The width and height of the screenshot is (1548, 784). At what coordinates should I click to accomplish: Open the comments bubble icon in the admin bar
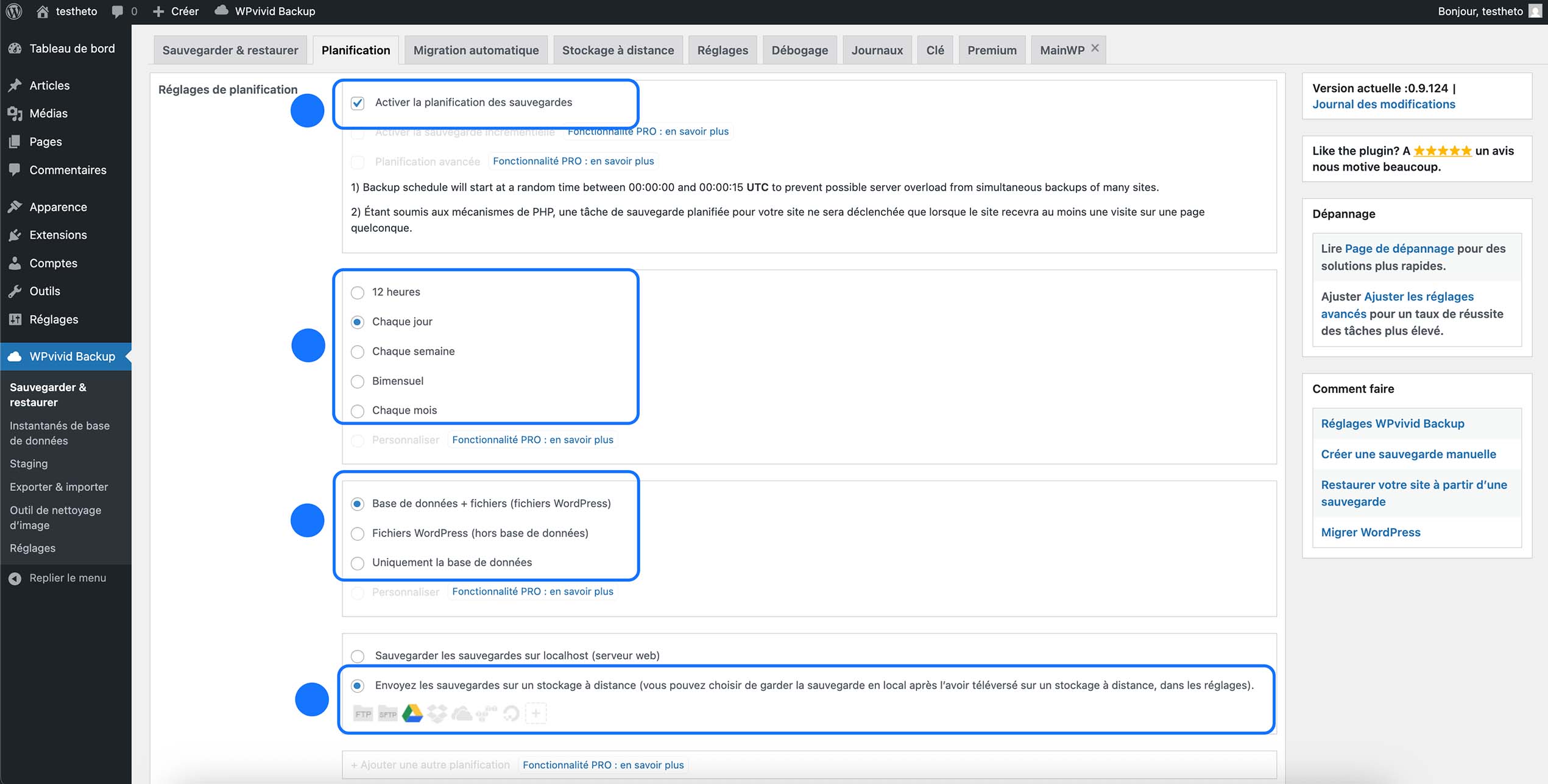point(116,11)
